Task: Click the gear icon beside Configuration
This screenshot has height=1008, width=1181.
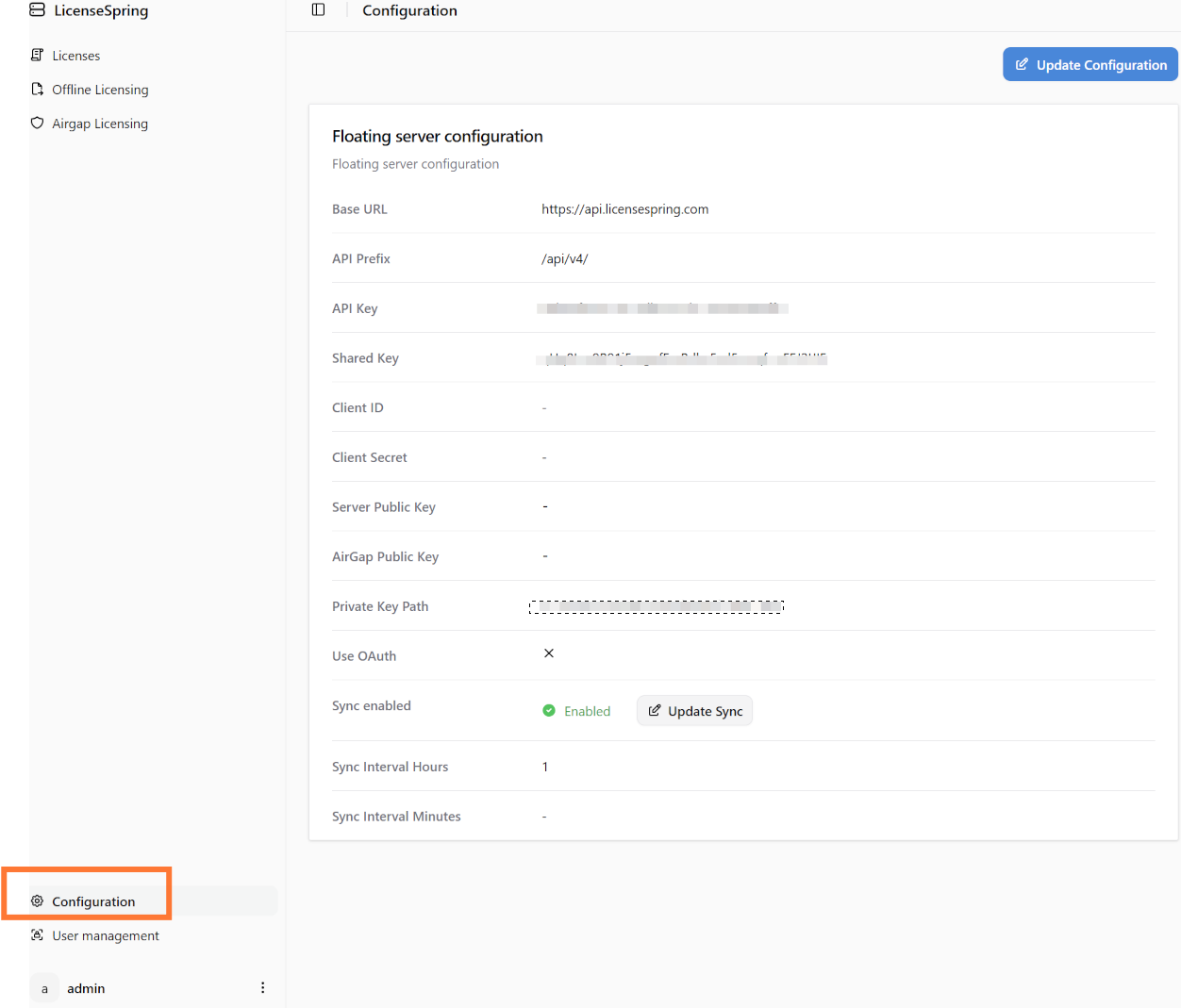Action: click(38, 901)
